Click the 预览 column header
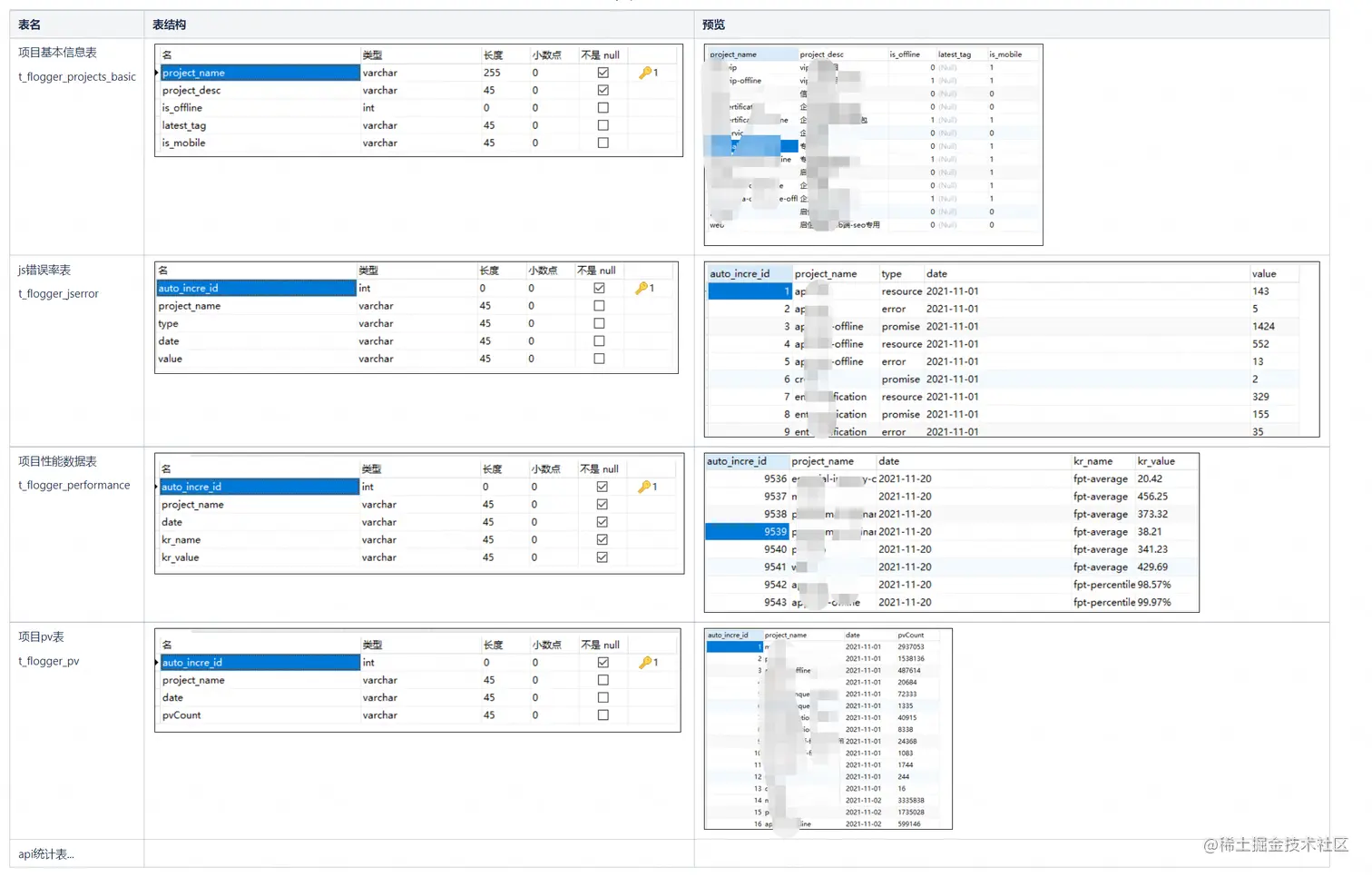This screenshot has height=877, width=1372. (714, 25)
